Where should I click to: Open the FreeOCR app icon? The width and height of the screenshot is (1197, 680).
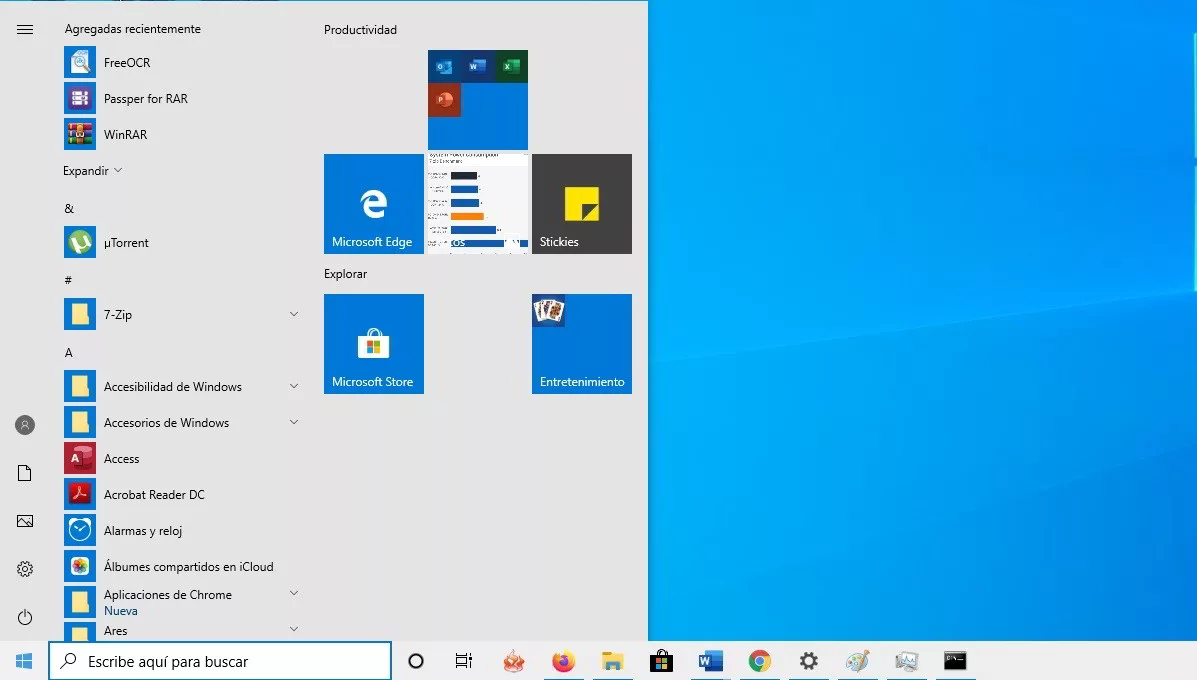pos(79,63)
